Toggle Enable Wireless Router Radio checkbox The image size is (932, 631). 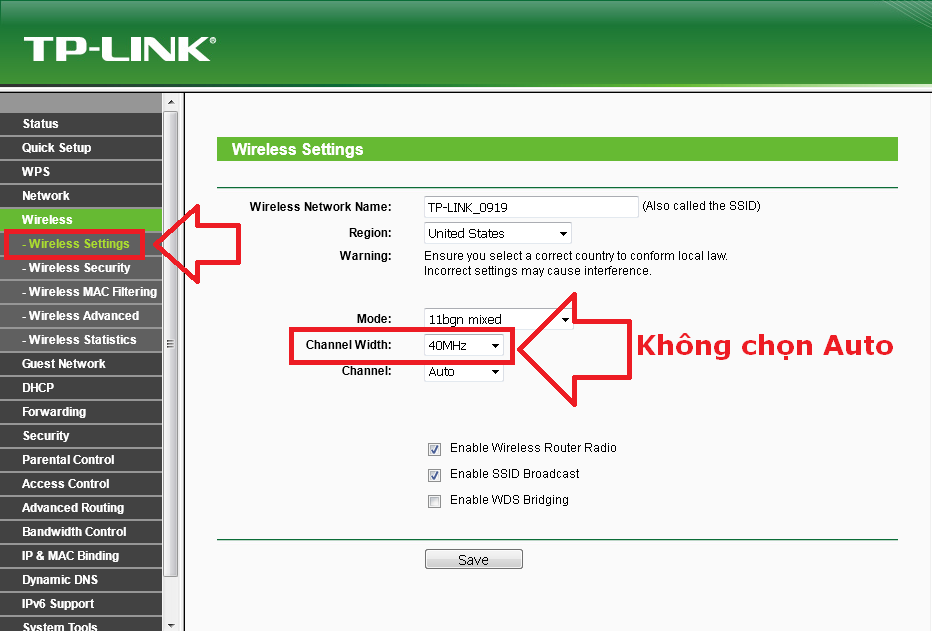[434, 449]
